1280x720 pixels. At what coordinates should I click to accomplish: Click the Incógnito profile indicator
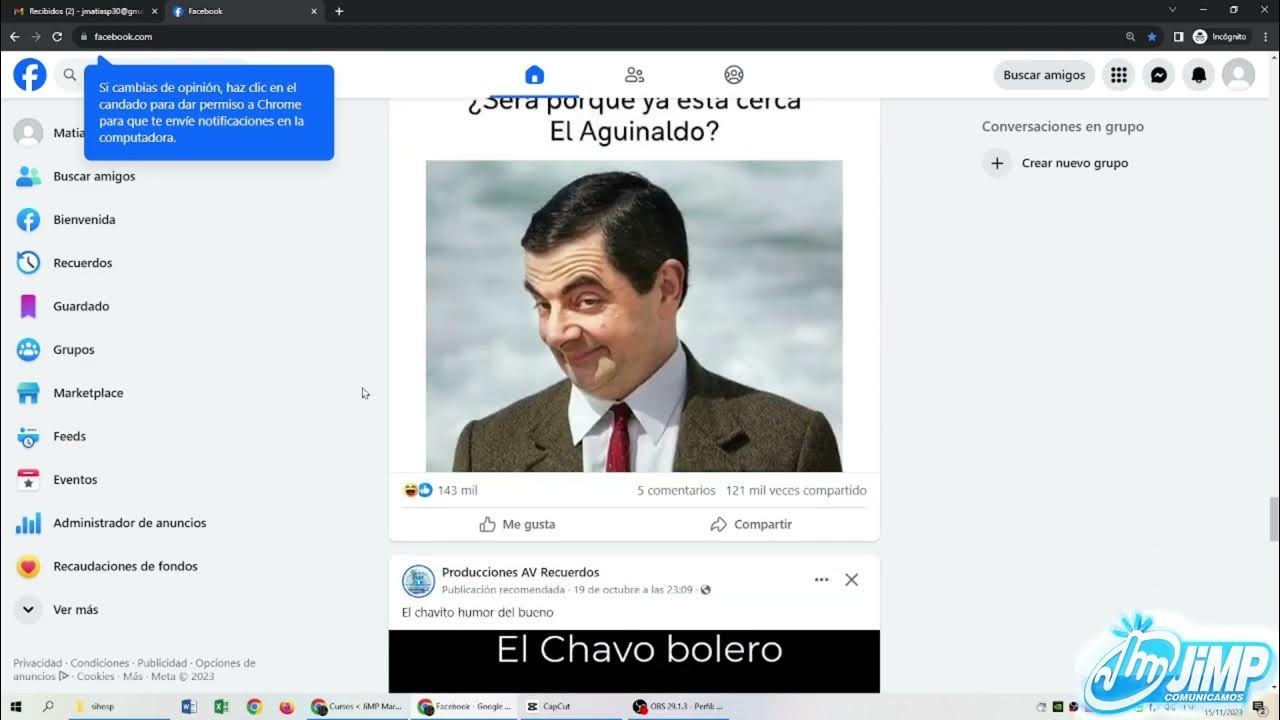pyautogui.click(x=1219, y=36)
